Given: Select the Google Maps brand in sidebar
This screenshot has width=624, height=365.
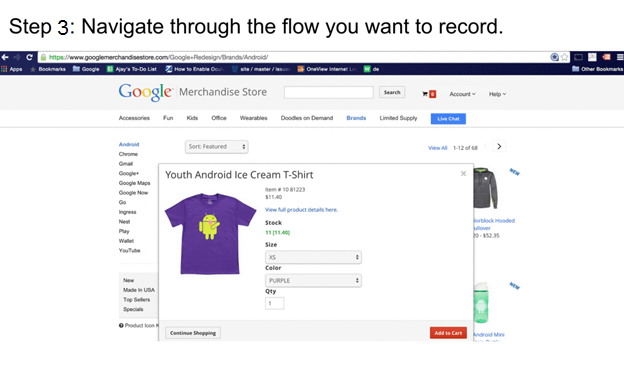Looking at the screenshot, I should tap(135, 183).
